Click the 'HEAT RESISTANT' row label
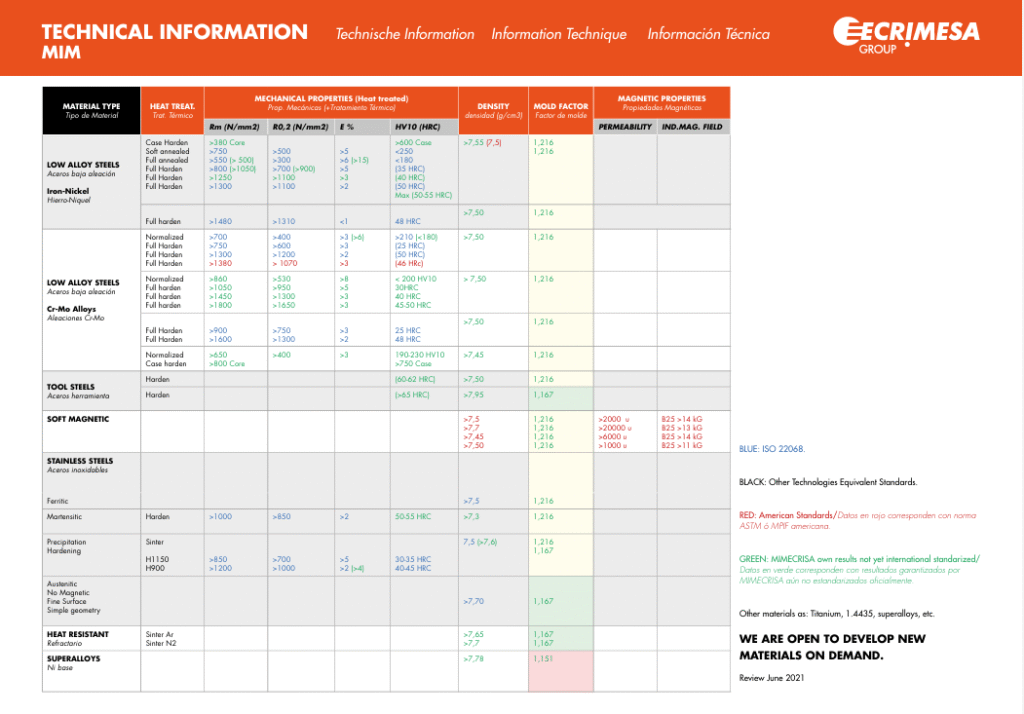The image size is (1024, 714). tap(78, 634)
